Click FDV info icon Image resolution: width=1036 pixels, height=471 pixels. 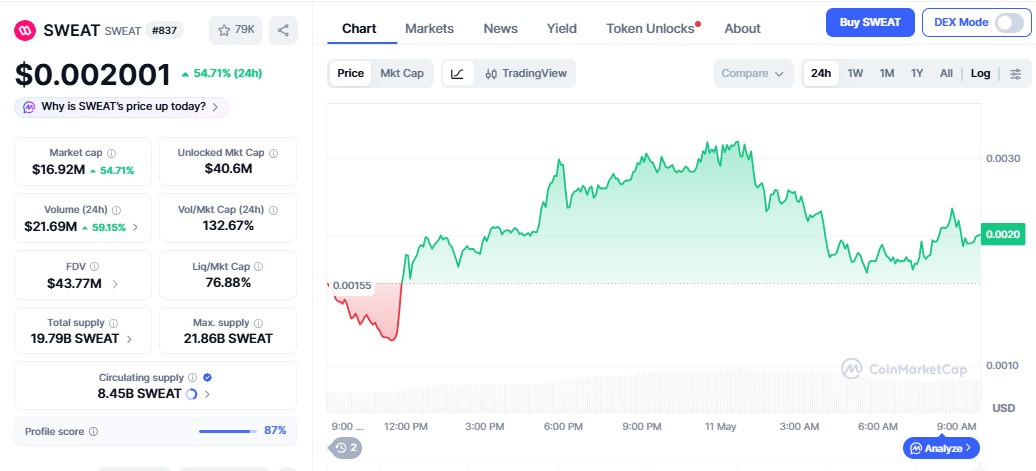(x=94, y=267)
